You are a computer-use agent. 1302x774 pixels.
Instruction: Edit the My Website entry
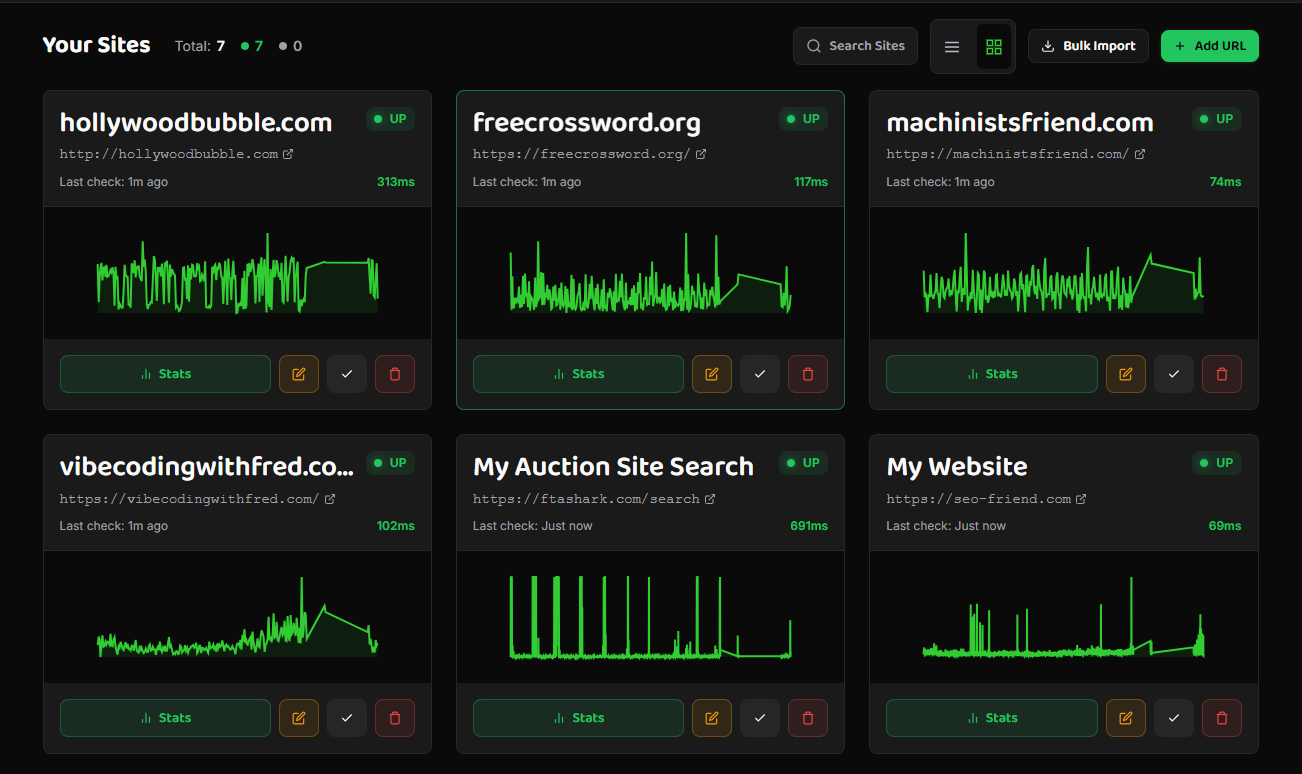tap(1125, 717)
